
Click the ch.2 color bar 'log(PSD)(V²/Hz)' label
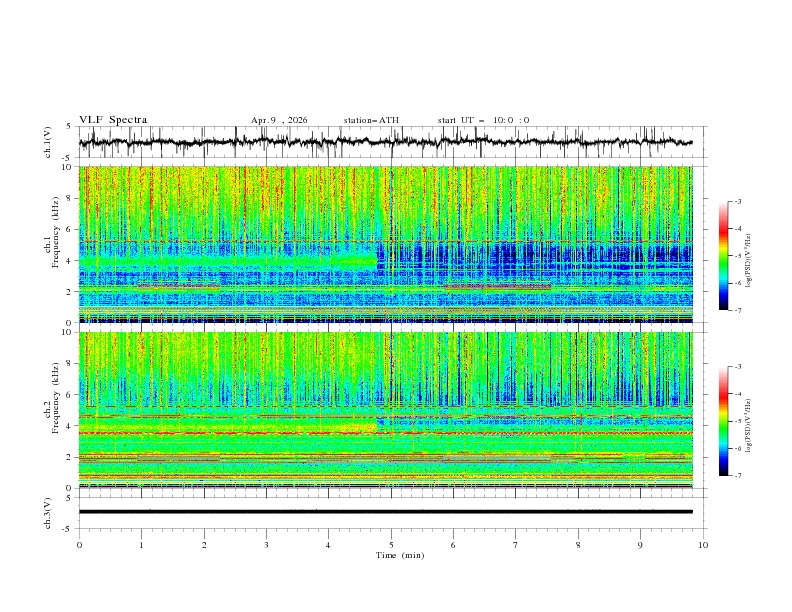pos(748,426)
